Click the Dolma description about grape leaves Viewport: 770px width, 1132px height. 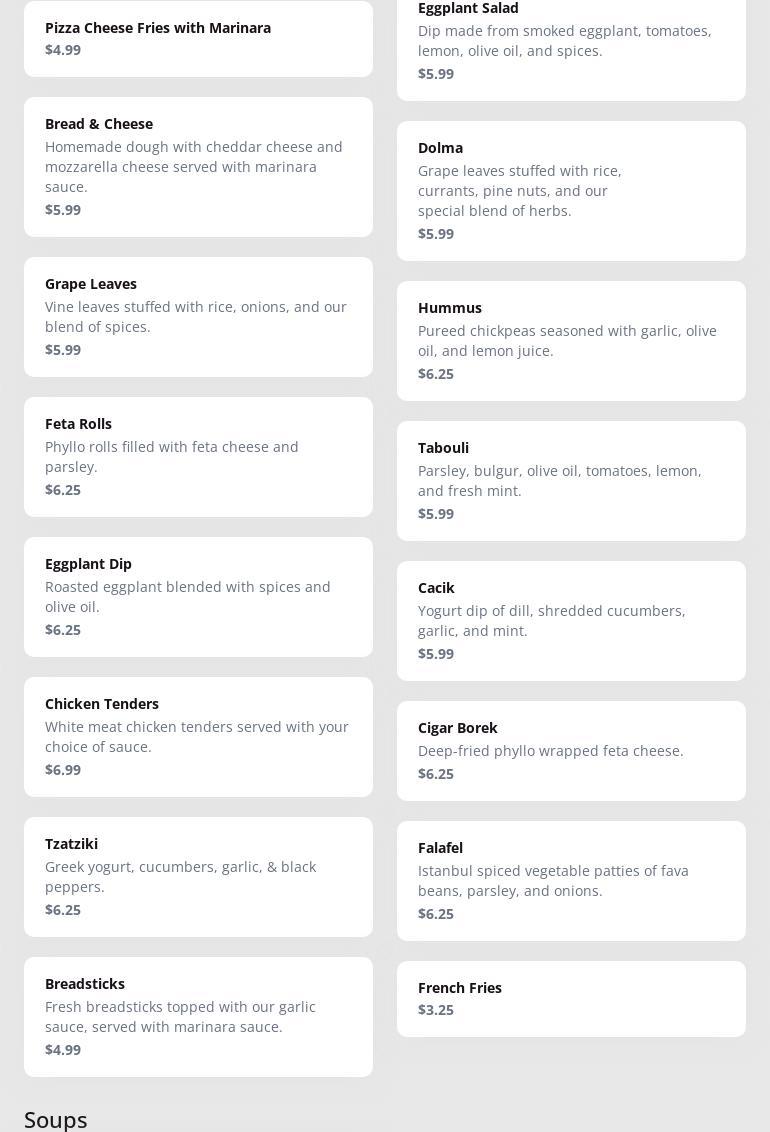coord(520,190)
